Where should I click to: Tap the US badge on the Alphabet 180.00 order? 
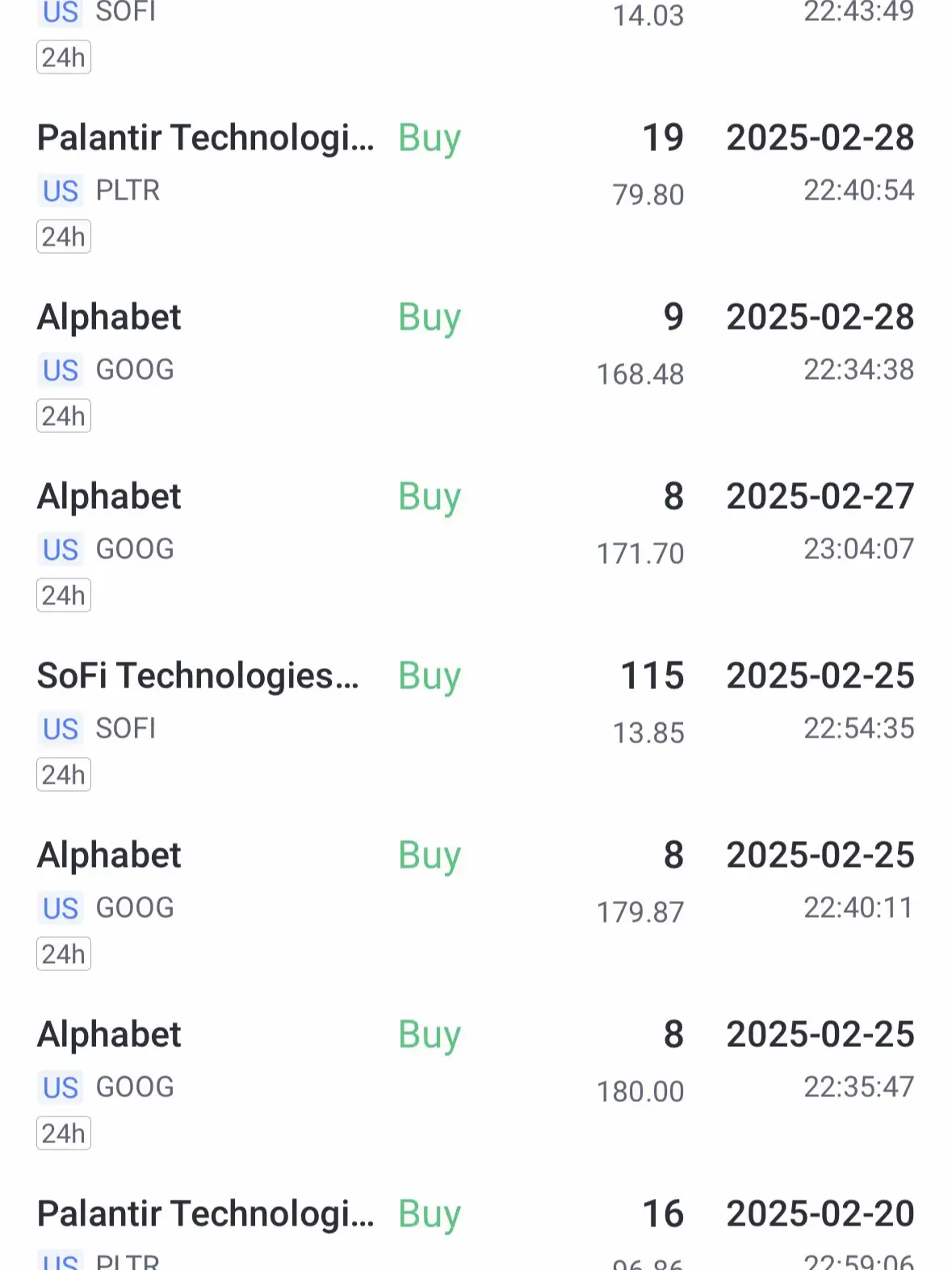[x=61, y=1088]
